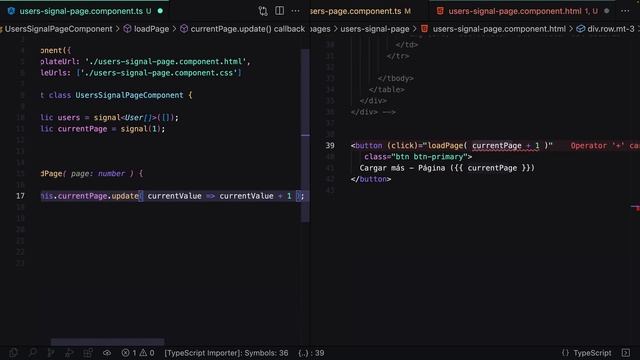Image resolution: width=640 pixels, height=360 pixels.
Task: Click 'signal<User[]>([])' users declaration
Action: pos(134,118)
